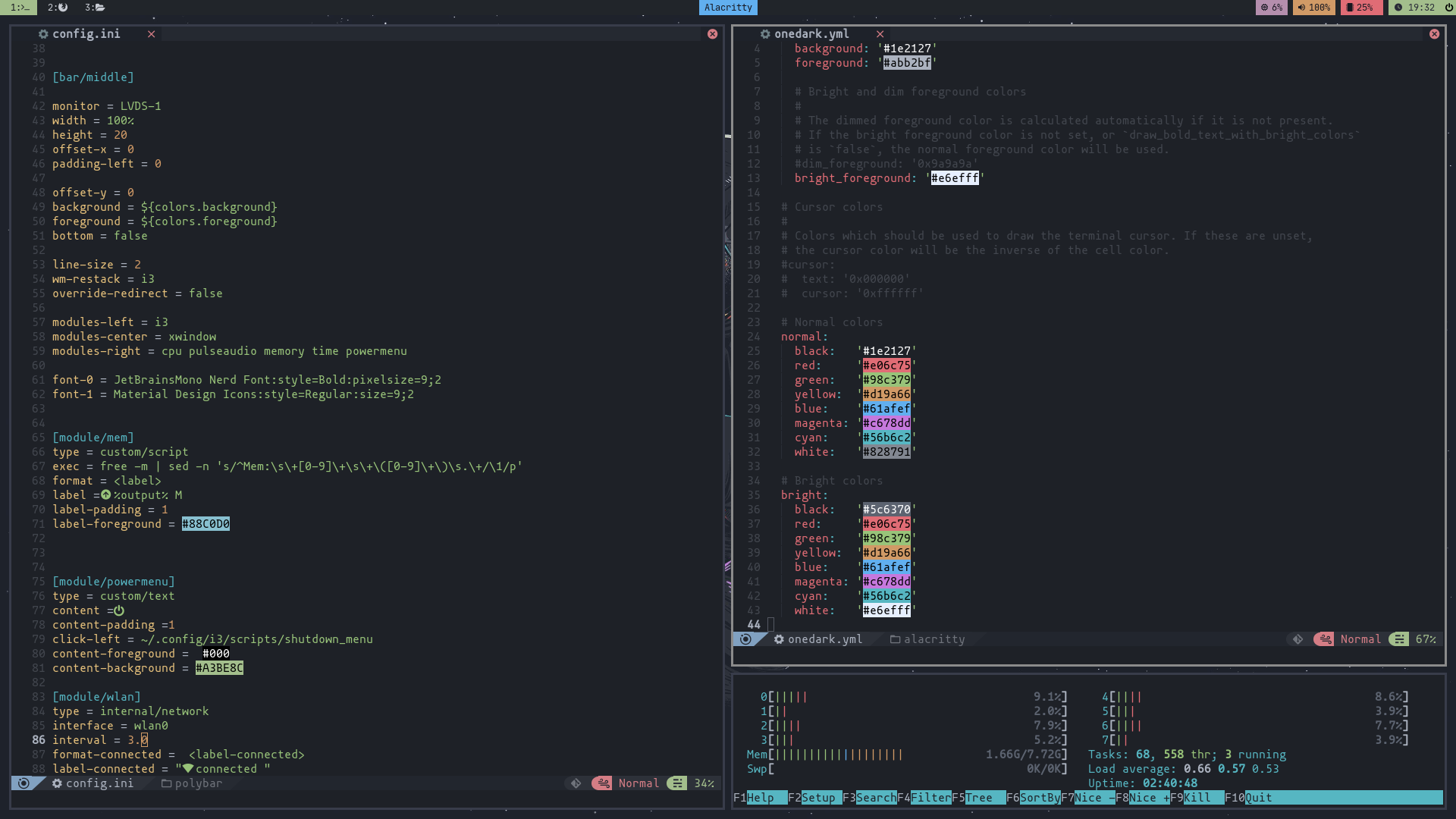Viewport: 1456px width, 819px height.
Task: Click #c678dd magenta swatch on line 30
Action: 886,423
